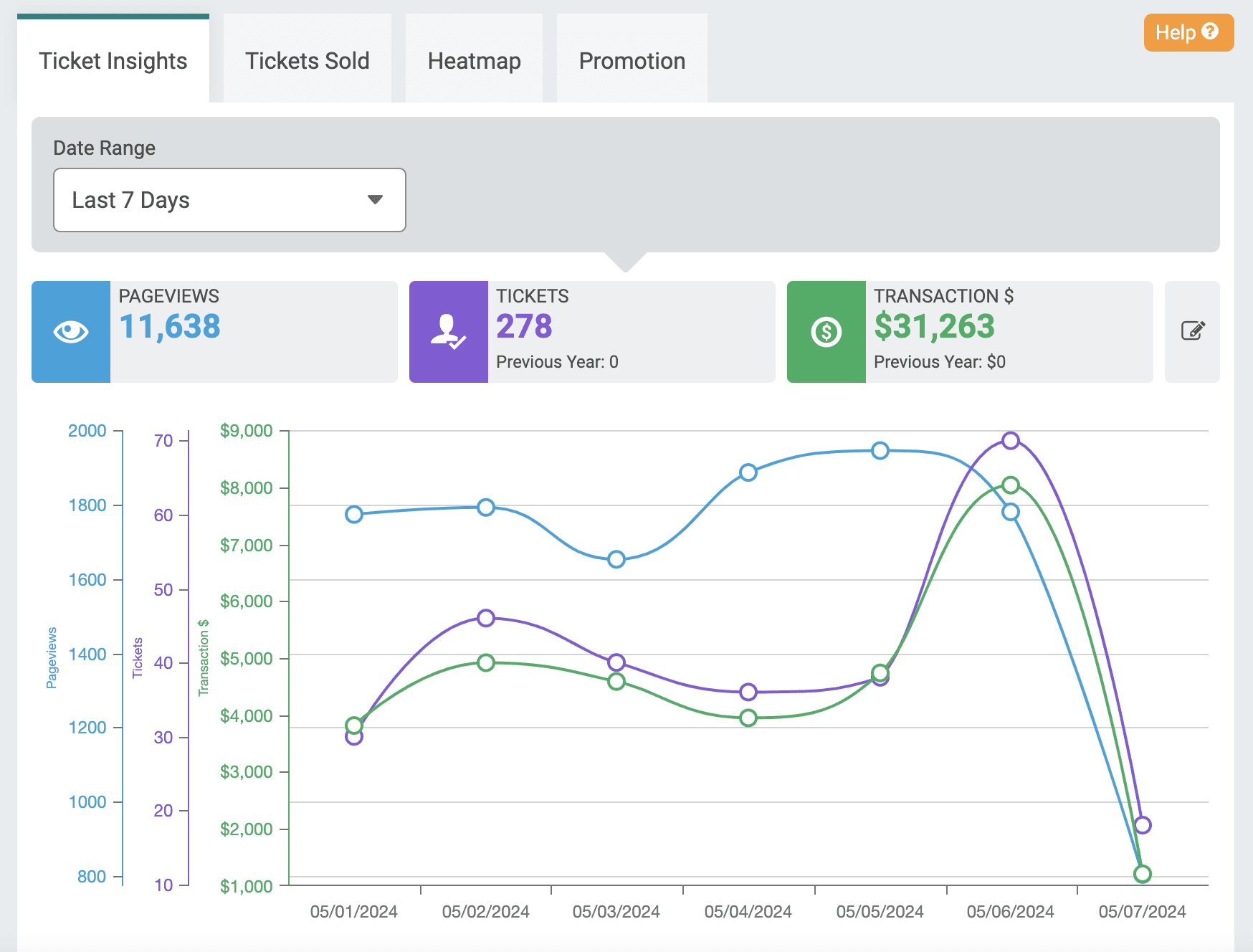Screen dimensions: 1253x952
Task: Click the blue eye Pageviews icon
Action: click(70, 332)
